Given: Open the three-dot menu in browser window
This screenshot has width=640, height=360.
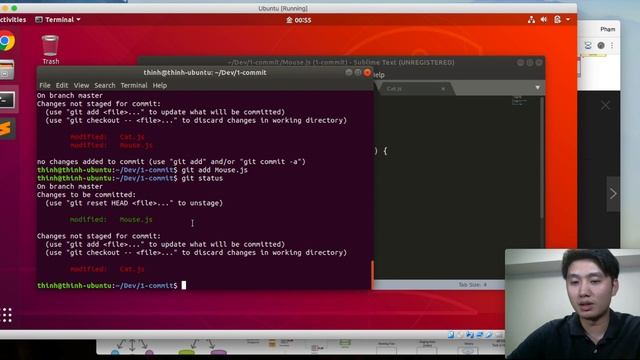Looking at the screenshot, I should [x=612, y=45].
